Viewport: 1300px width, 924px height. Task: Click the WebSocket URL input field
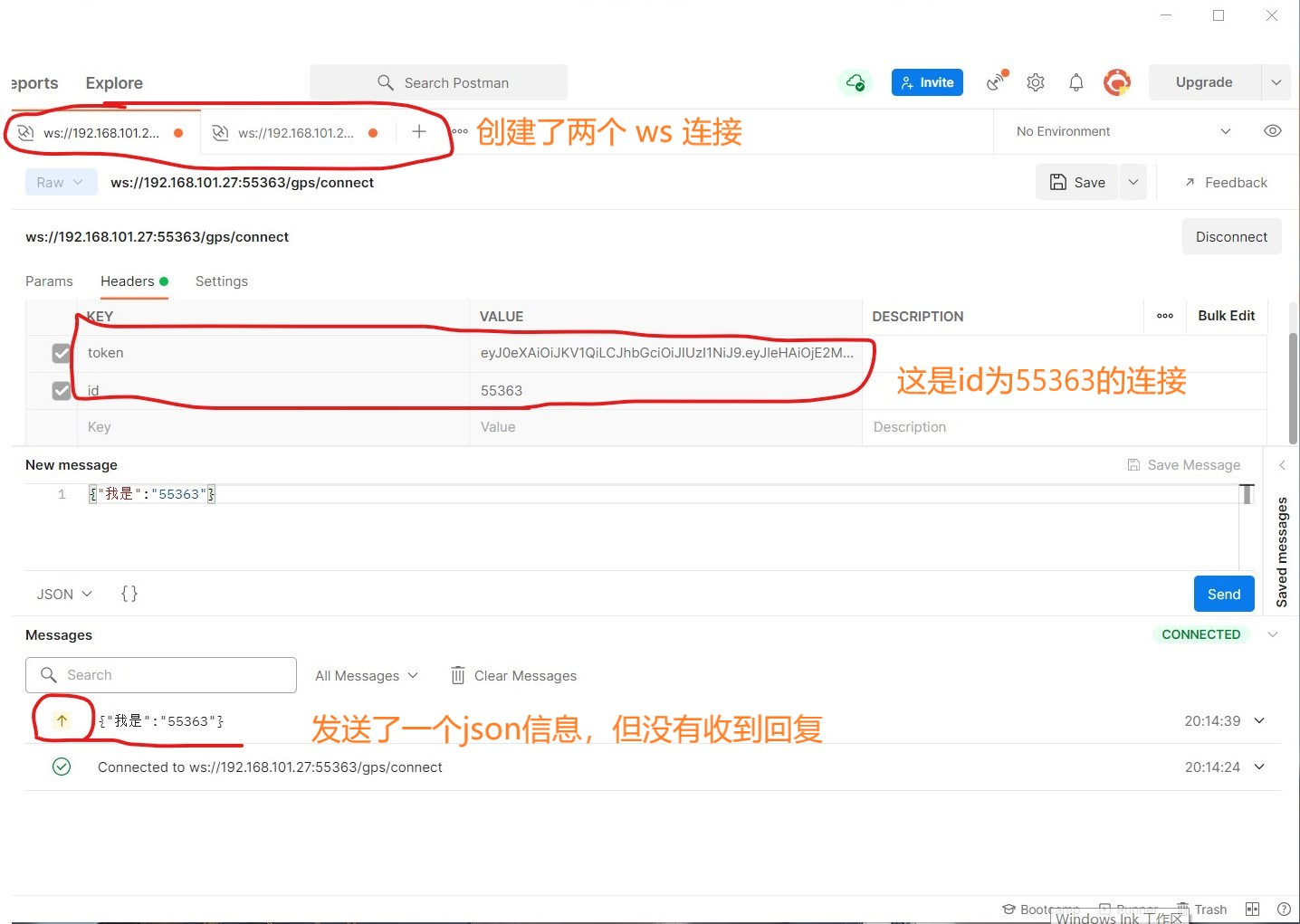click(597, 237)
